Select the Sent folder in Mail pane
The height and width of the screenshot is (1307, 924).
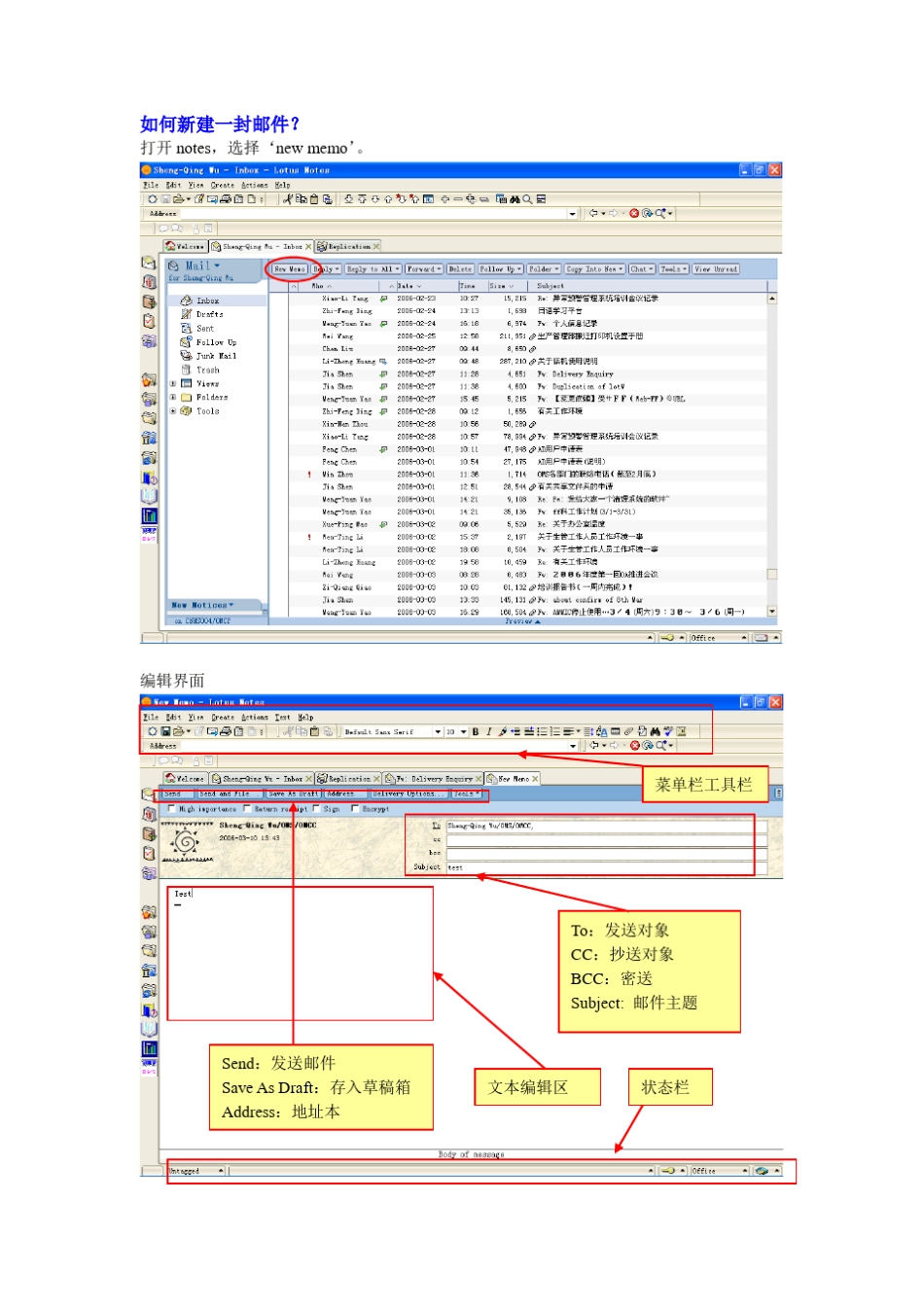coord(204,329)
